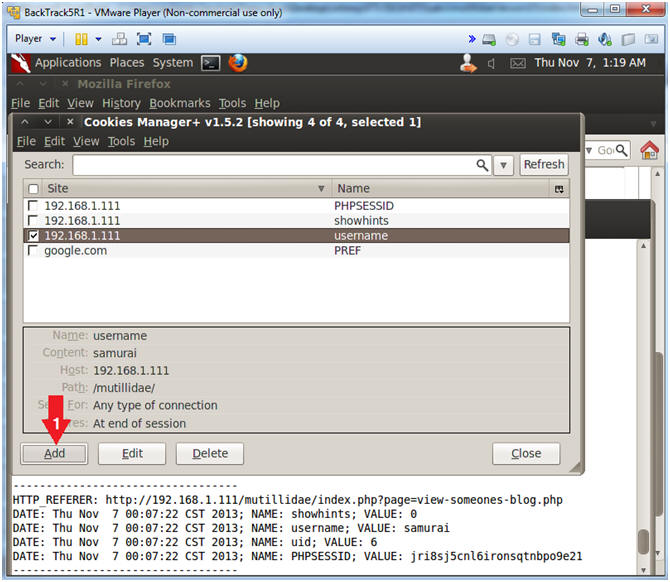Click the BackTrack dragon logo icon
Viewport: 670px width, 582px height.
pos(21,63)
